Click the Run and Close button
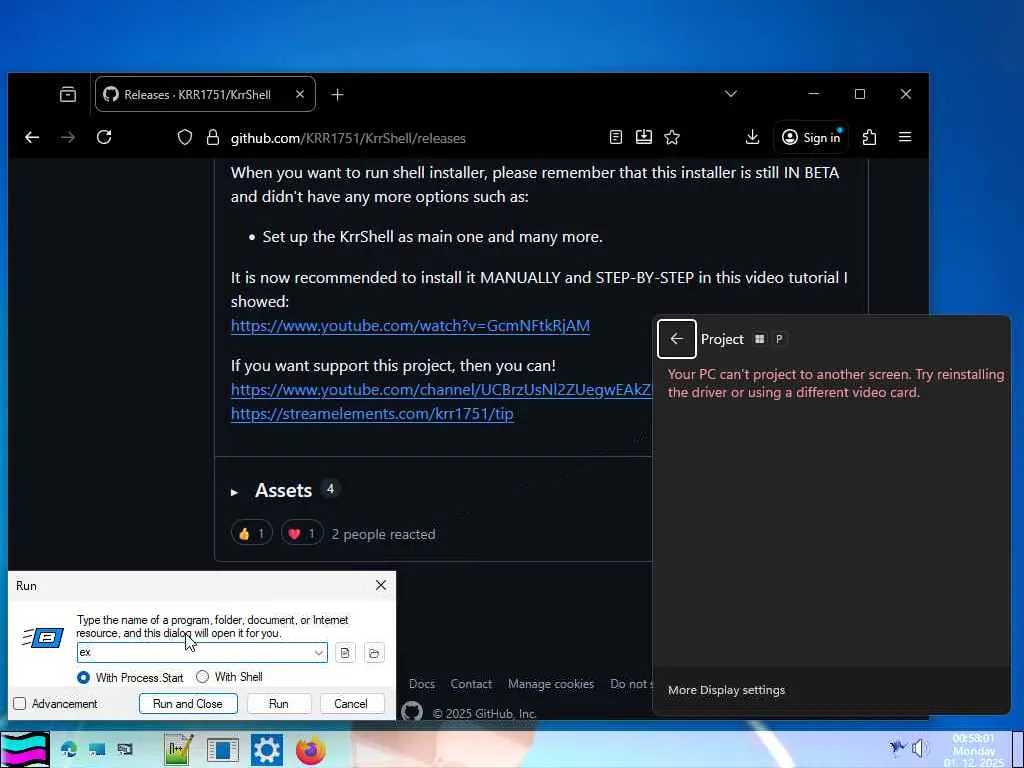The image size is (1024, 768). [188, 703]
